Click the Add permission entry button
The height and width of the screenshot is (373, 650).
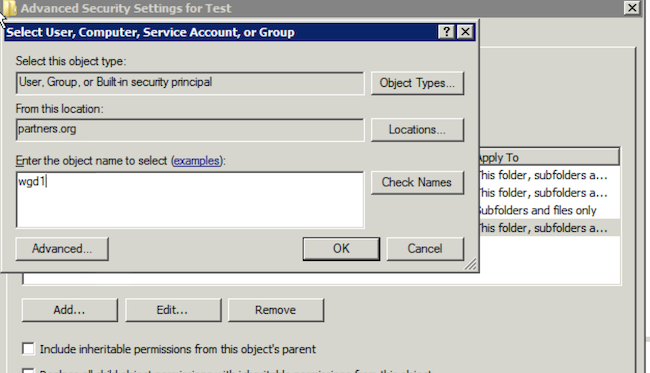click(70, 310)
